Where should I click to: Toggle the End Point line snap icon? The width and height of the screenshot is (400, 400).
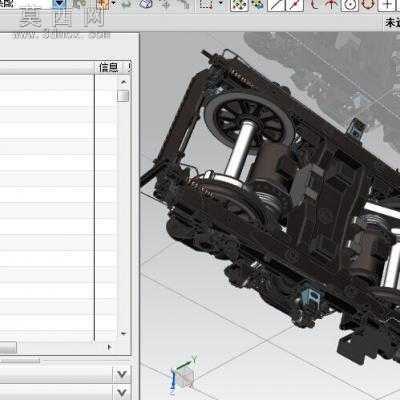coord(276,5)
